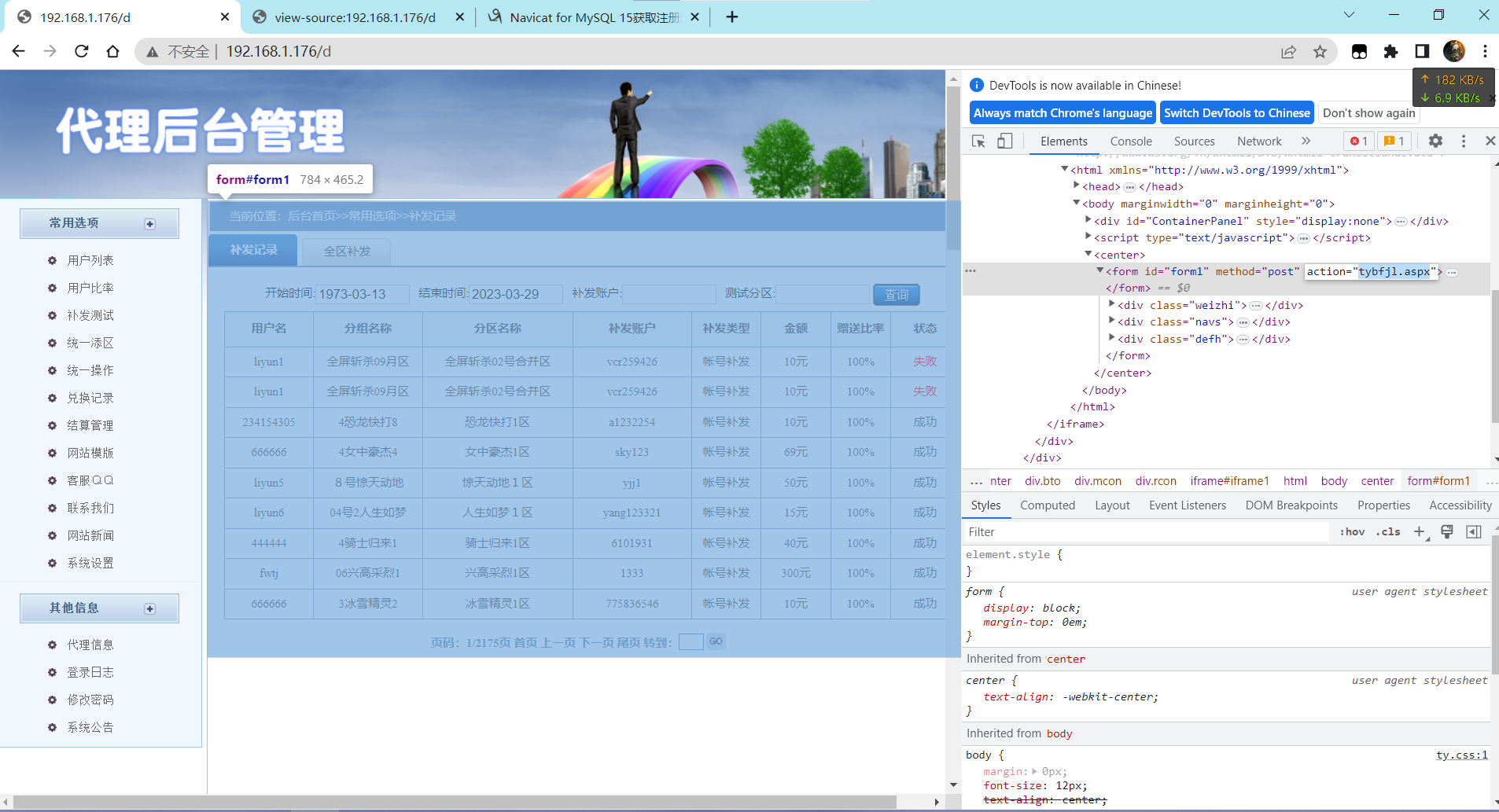This screenshot has width=1499, height=812.
Task: Open the DOM Breakpoints tab
Action: pyautogui.click(x=1291, y=505)
